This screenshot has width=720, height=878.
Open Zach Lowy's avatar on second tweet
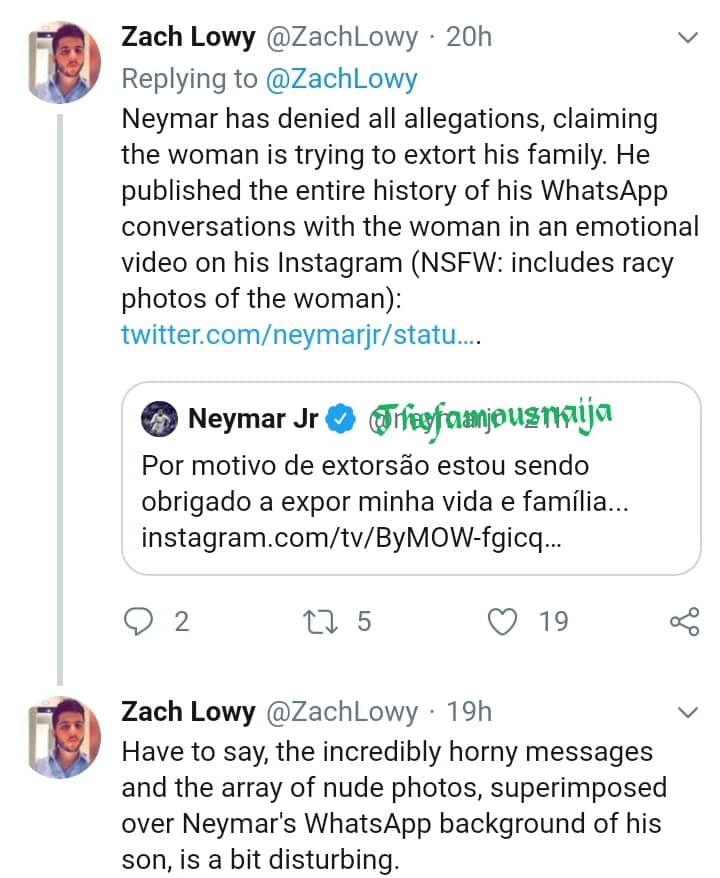pos(62,736)
